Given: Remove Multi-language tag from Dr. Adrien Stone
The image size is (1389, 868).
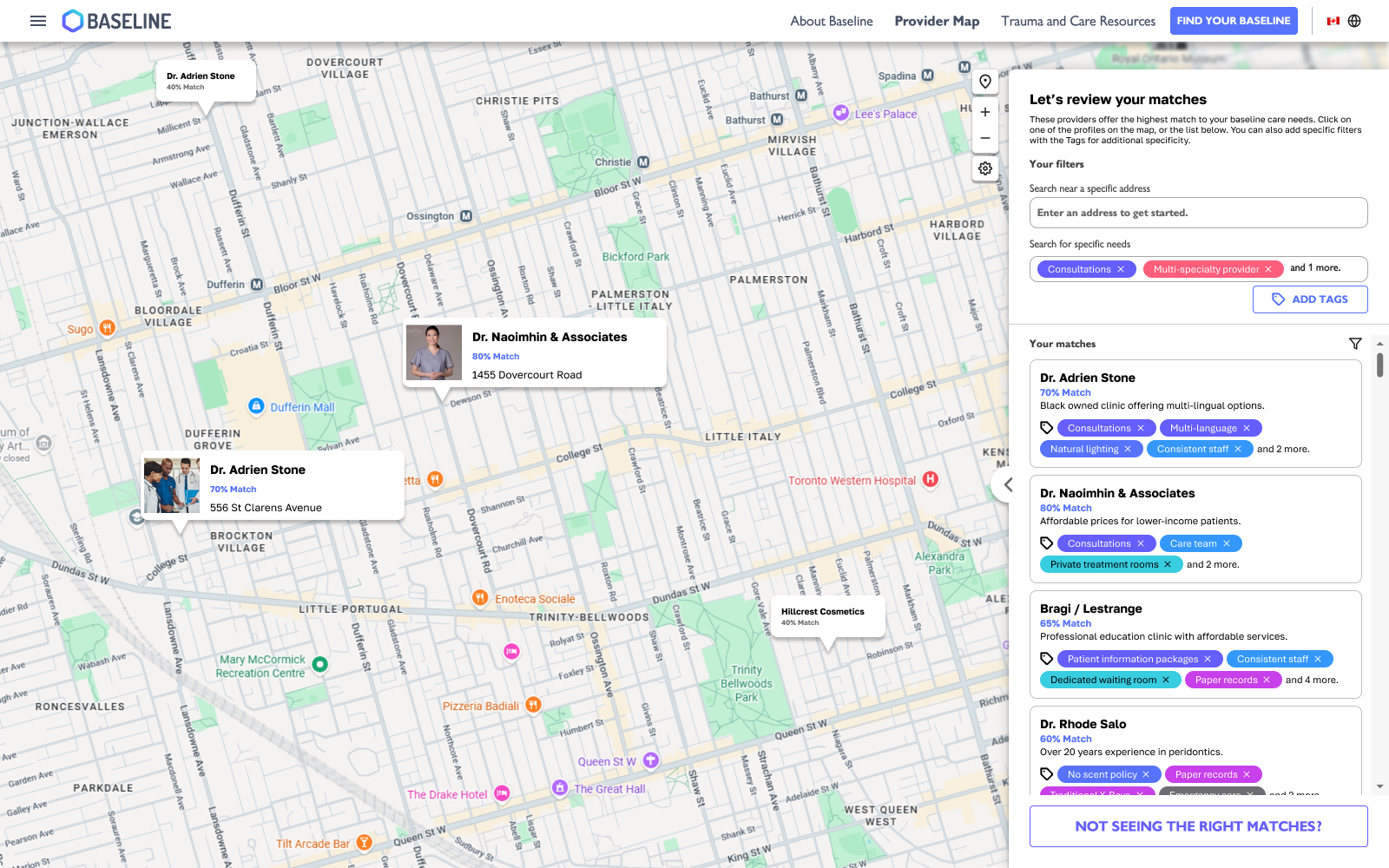Looking at the screenshot, I should tap(1247, 428).
